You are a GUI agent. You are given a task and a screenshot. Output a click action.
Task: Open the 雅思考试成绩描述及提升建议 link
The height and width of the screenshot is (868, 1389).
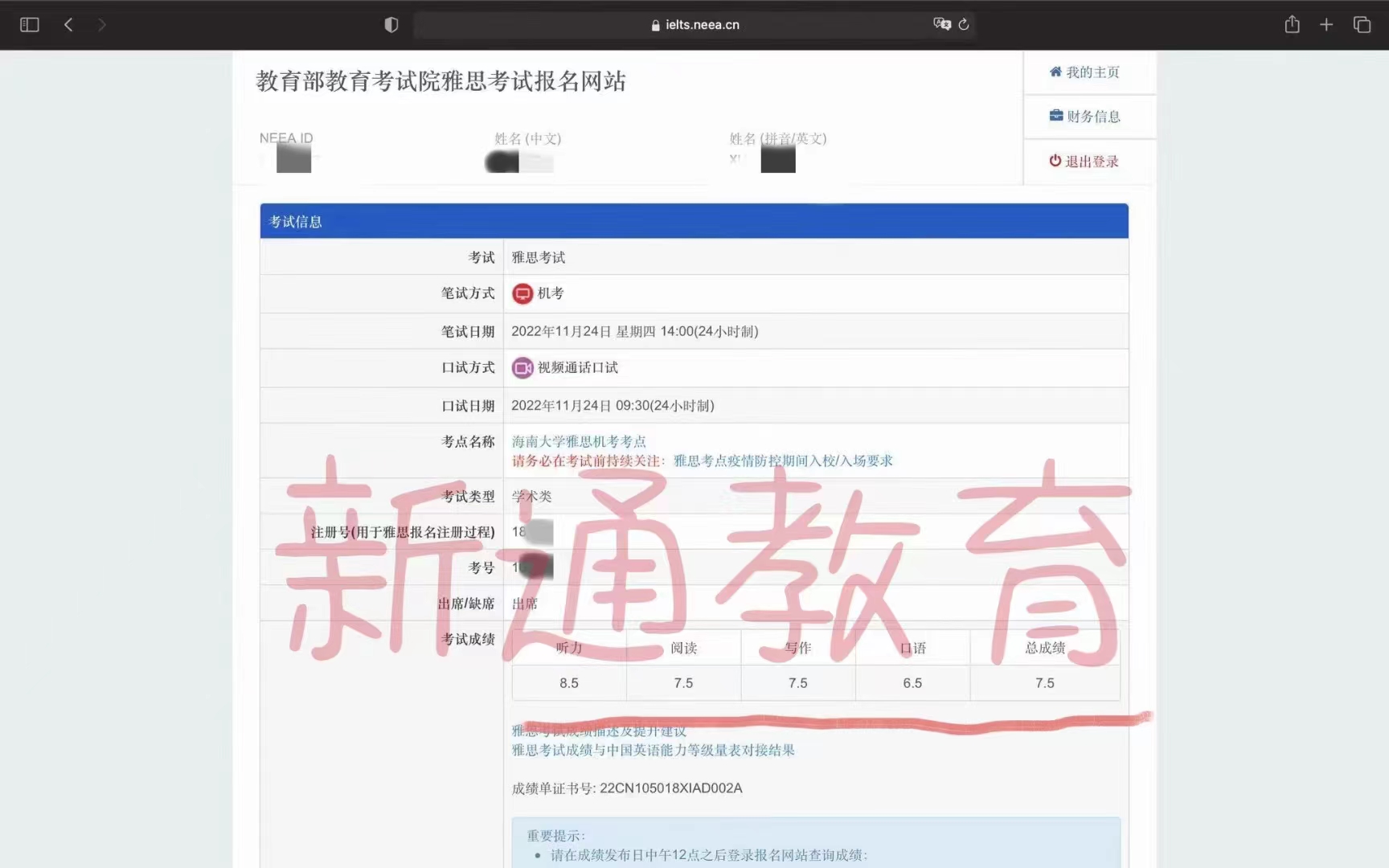(x=599, y=731)
